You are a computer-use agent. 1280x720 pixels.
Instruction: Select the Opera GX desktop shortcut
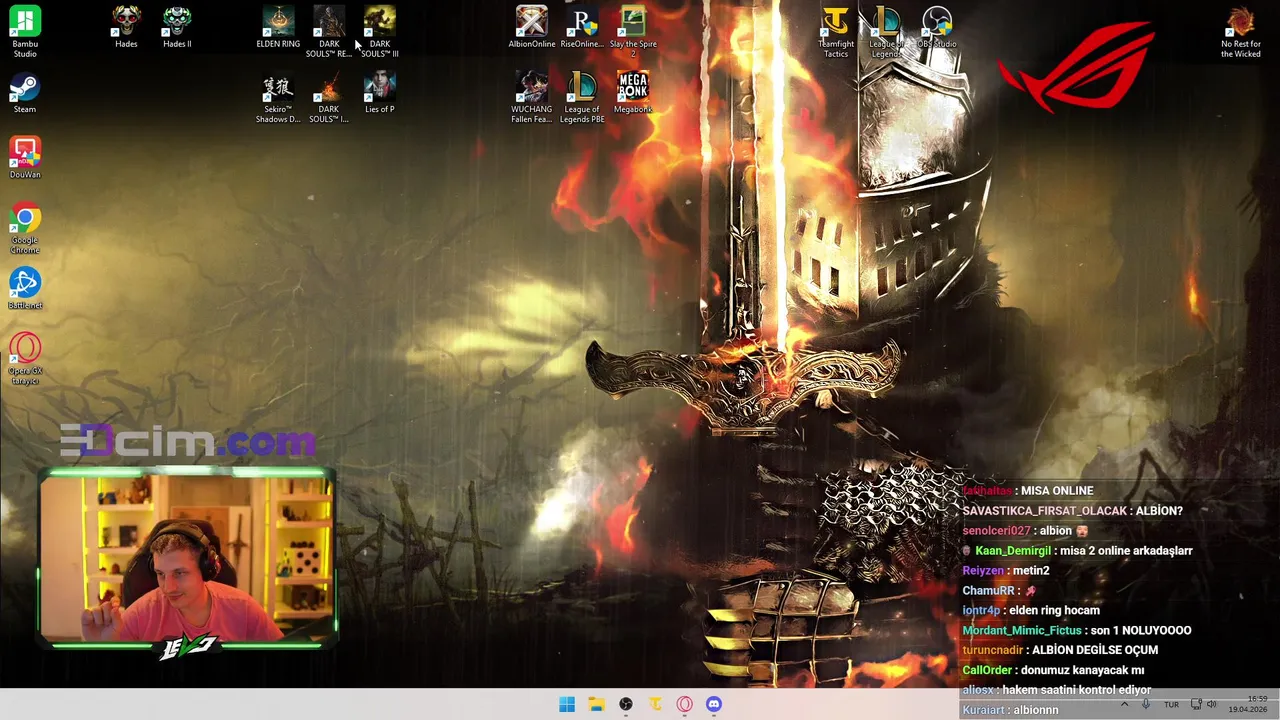pyautogui.click(x=25, y=359)
